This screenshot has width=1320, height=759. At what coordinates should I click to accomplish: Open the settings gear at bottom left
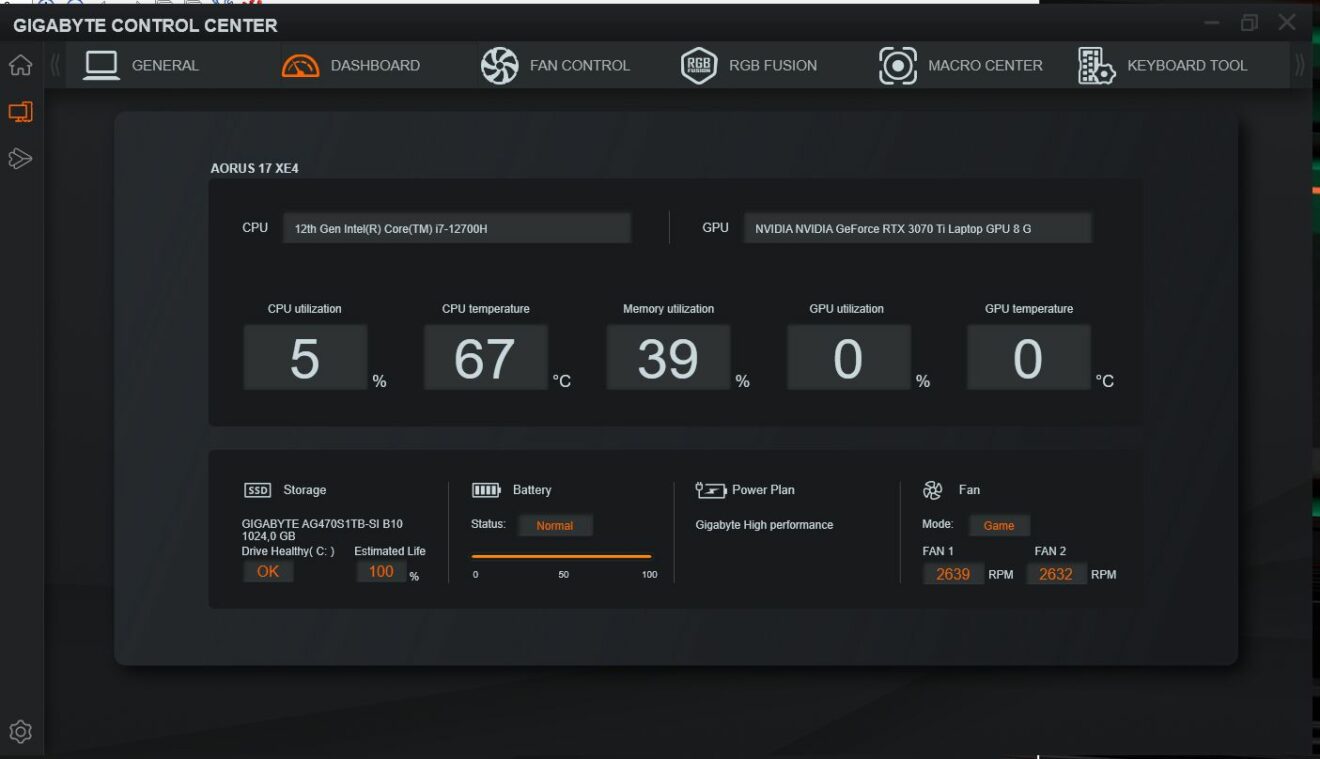tap(20, 732)
